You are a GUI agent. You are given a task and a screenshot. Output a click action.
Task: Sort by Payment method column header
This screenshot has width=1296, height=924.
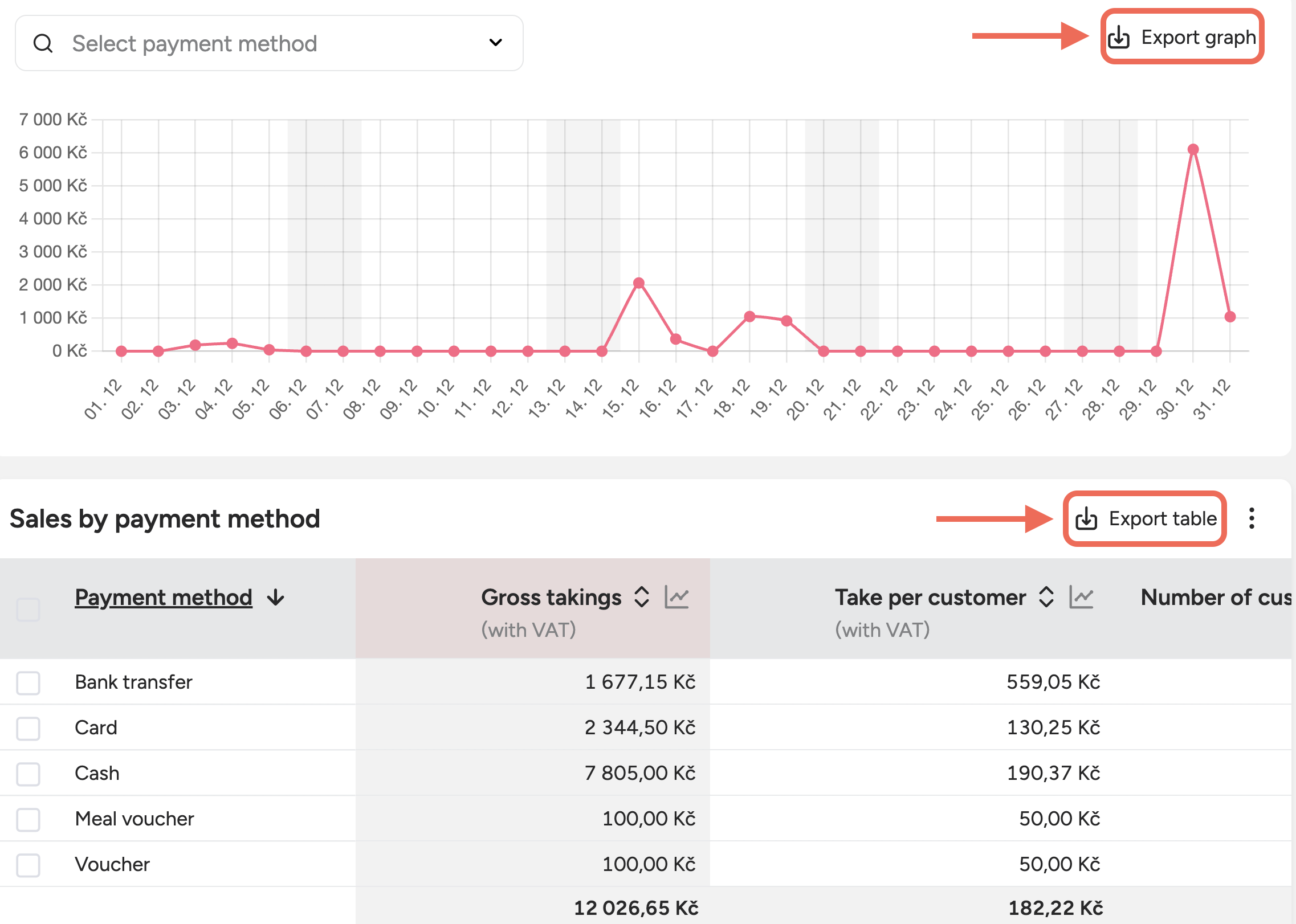[164, 598]
